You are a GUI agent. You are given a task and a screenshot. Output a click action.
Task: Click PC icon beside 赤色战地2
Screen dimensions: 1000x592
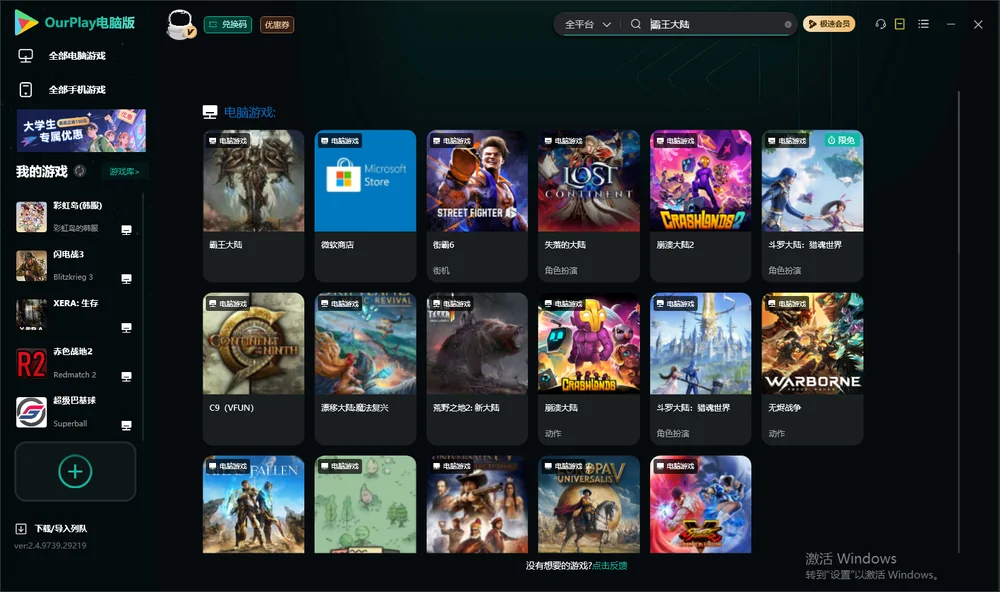tap(126, 376)
